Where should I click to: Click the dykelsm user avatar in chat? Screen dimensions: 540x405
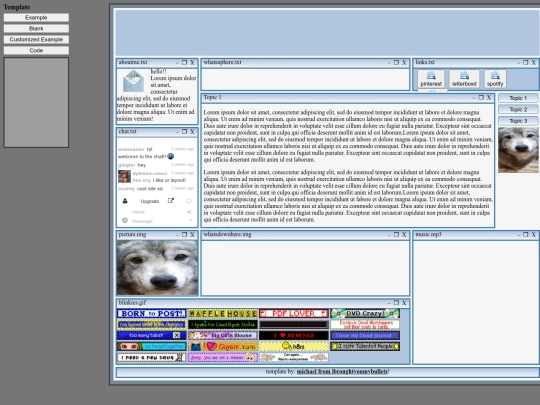[x=124, y=177]
